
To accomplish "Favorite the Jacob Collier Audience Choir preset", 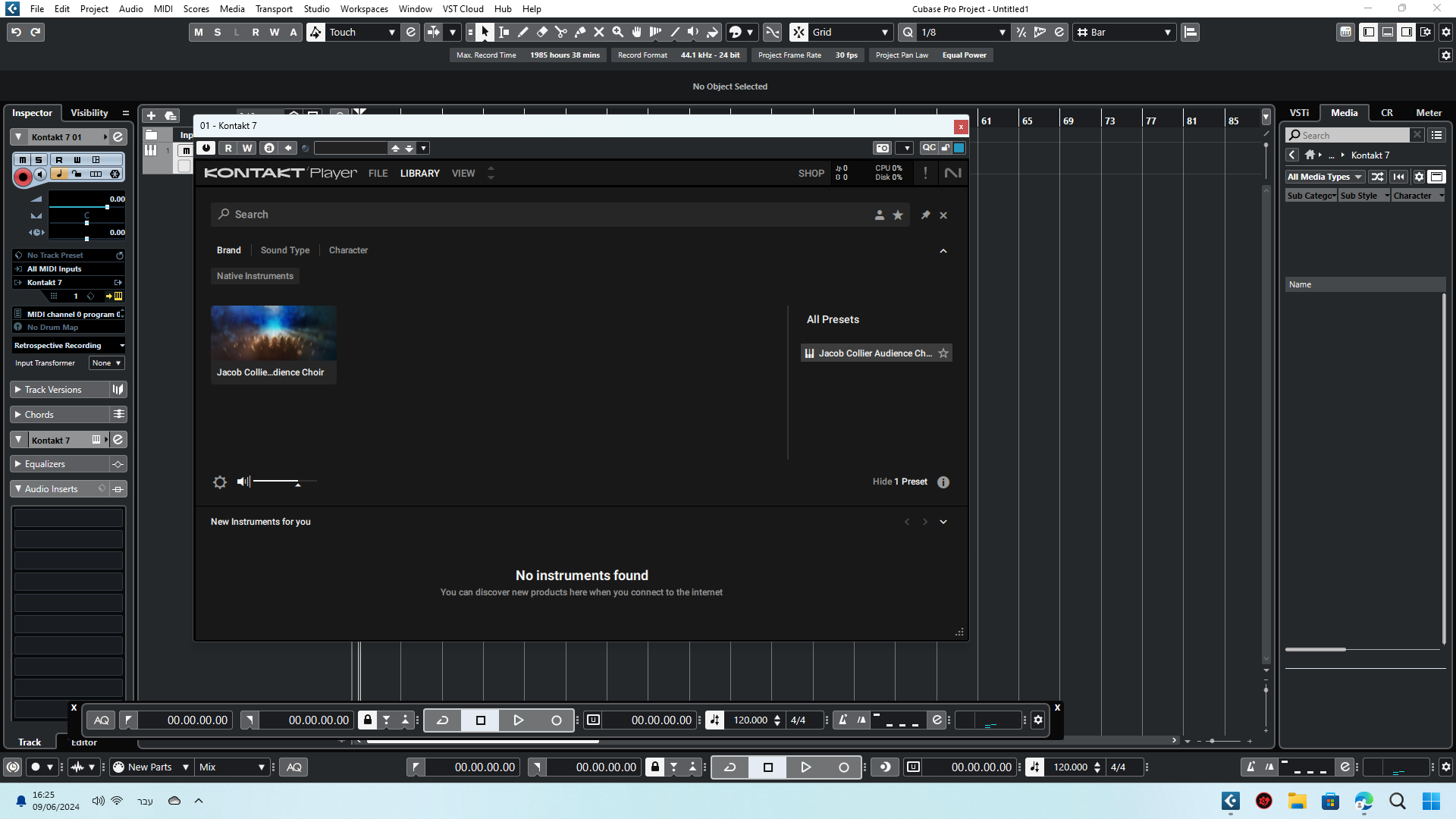I will pyautogui.click(x=943, y=353).
